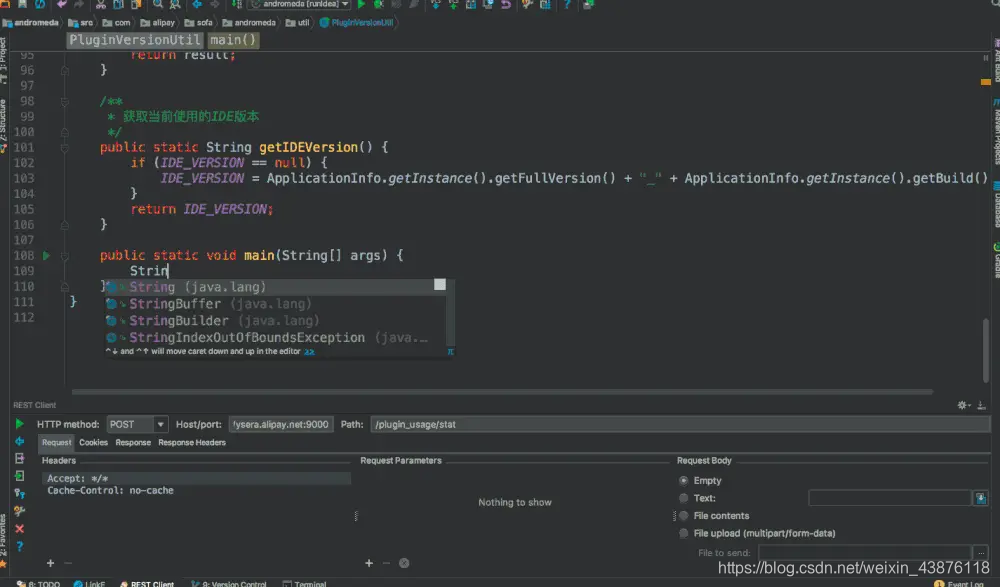Image resolution: width=1000 pixels, height=587 pixels.
Task: Click the run gutter arrow at line 108
Action: pyautogui.click(x=46, y=255)
